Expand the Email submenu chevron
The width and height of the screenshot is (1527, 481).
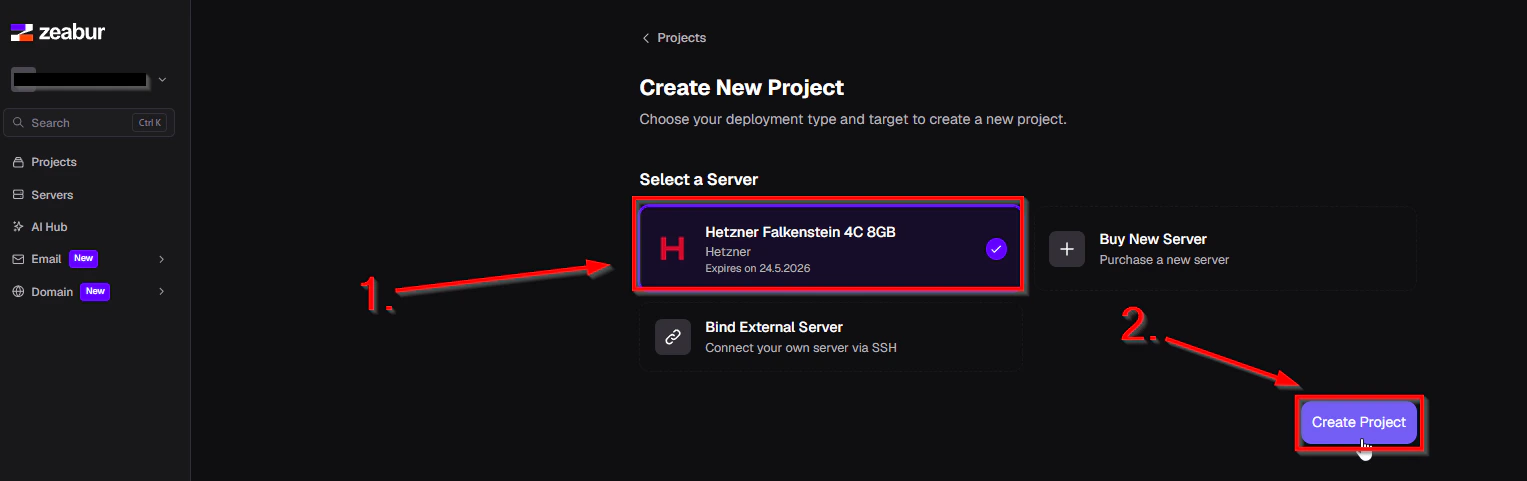pyautogui.click(x=162, y=259)
